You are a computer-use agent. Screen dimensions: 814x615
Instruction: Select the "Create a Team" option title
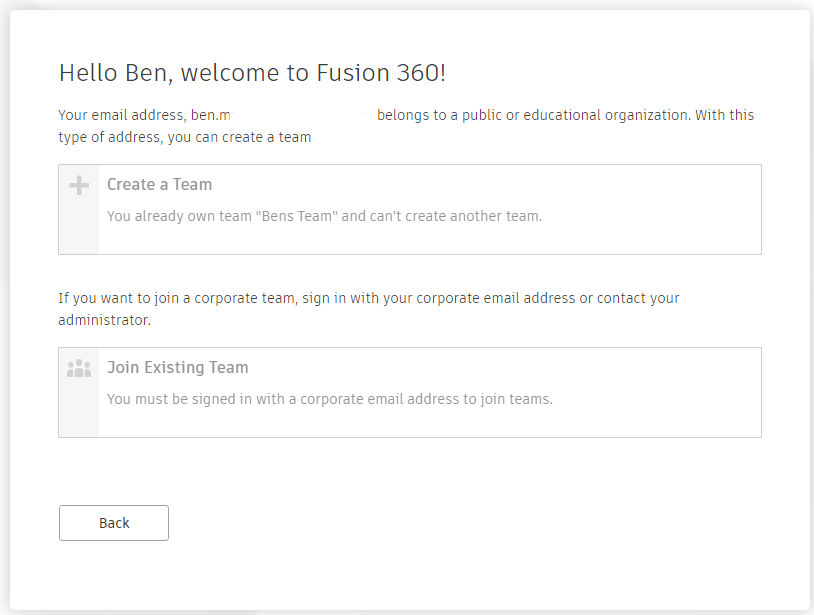pos(159,185)
